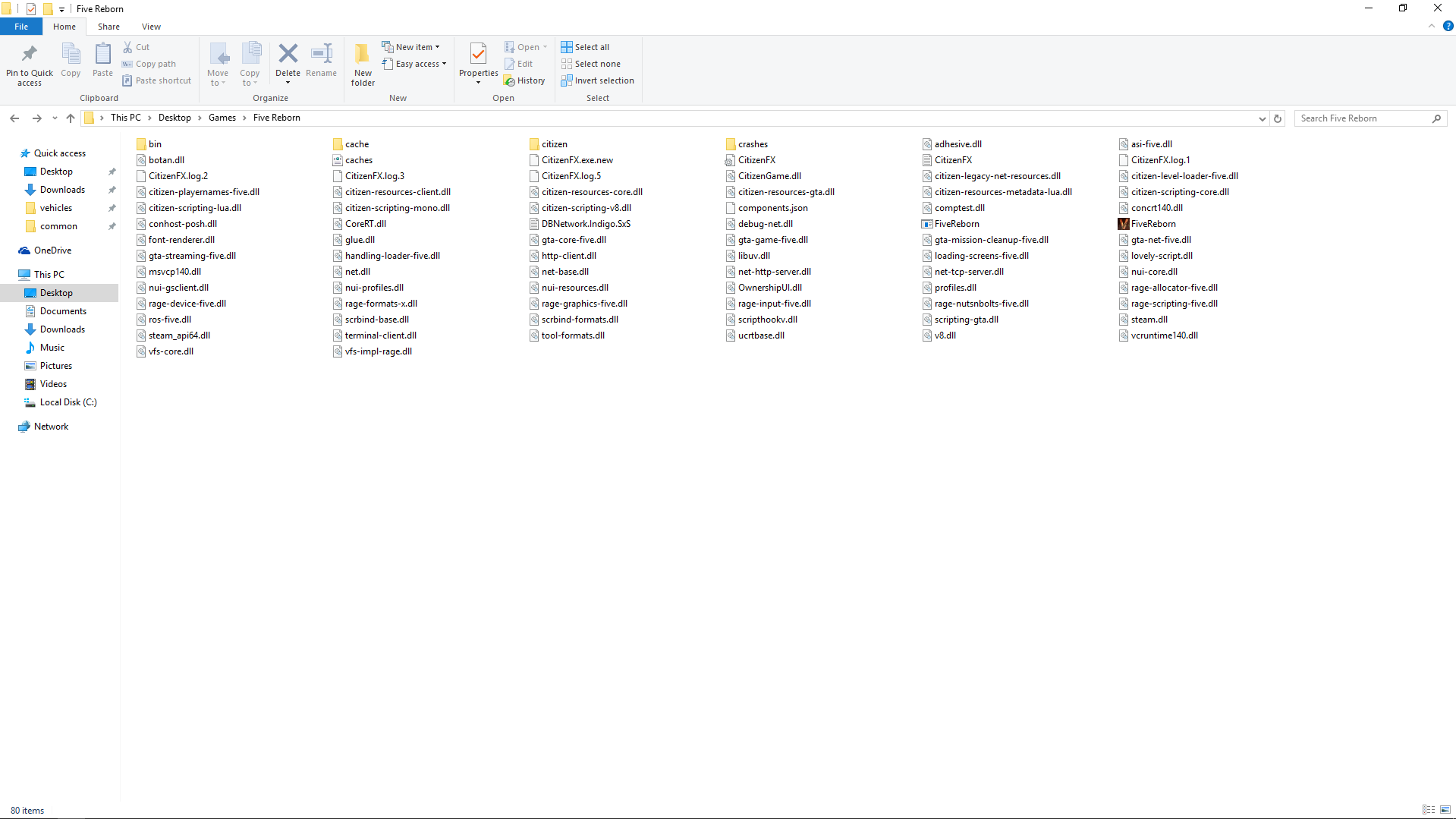Open History in the ribbon

tap(525, 80)
